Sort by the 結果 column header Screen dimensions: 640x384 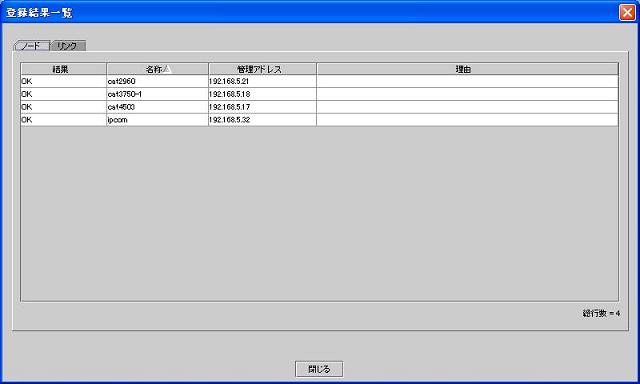[64, 69]
